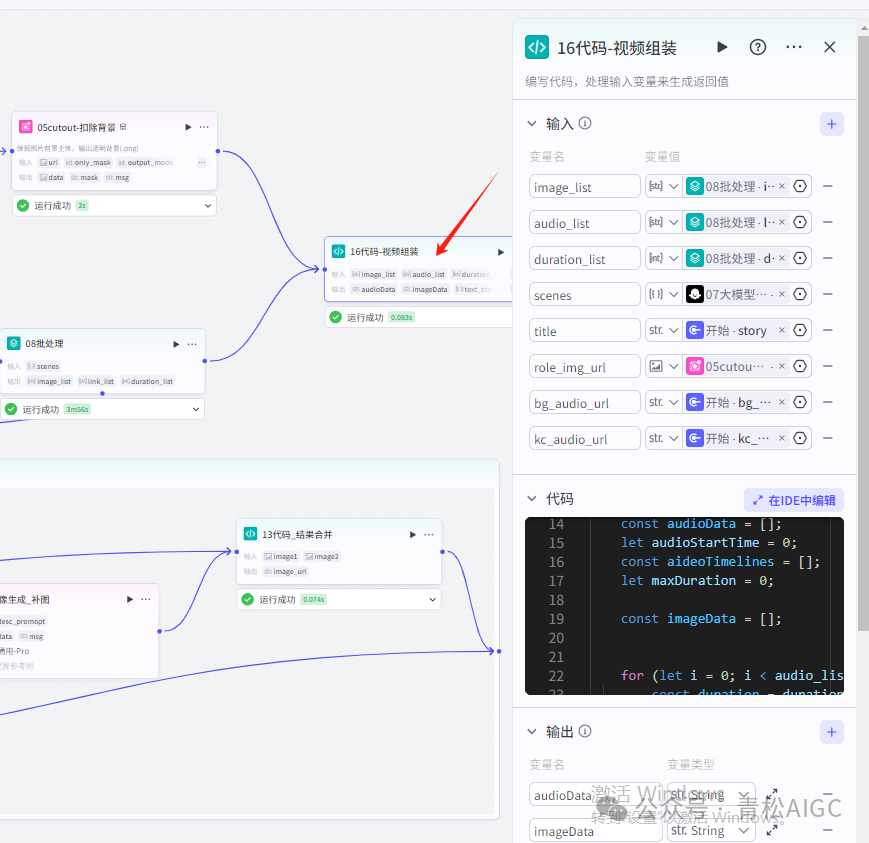The height and width of the screenshot is (843, 869).
Task: Run the 05cutout-扣除背景 node
Action: [188, 127]
